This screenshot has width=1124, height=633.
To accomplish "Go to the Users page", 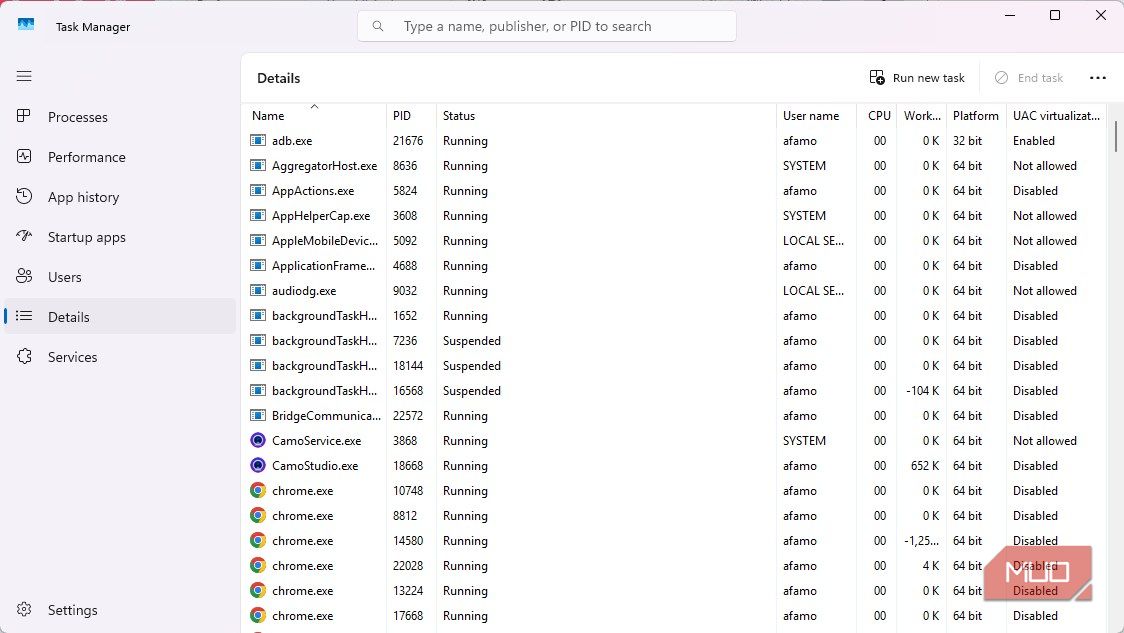I will click(120, 277).
